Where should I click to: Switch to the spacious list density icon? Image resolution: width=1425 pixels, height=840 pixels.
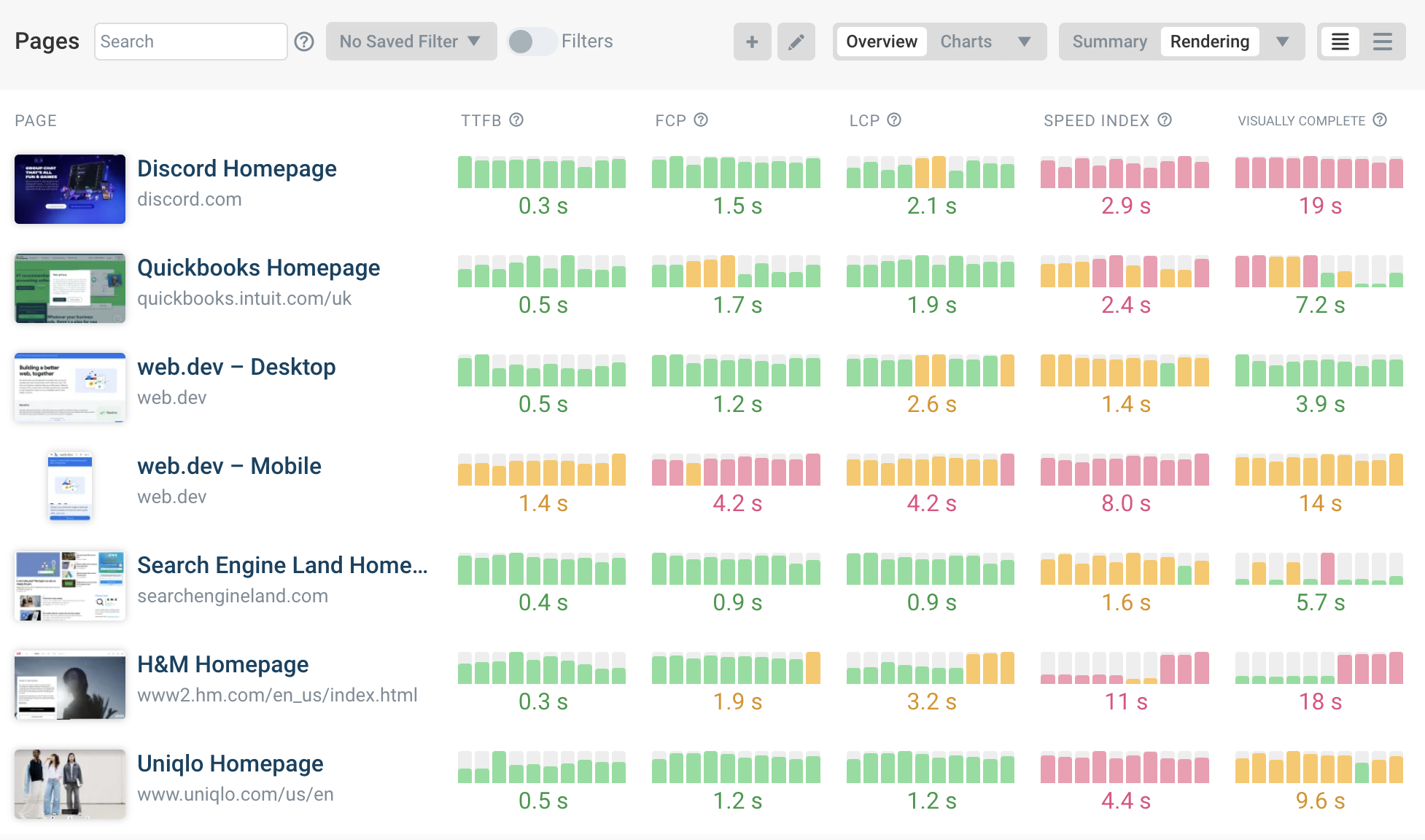[x=1383, y=42]
